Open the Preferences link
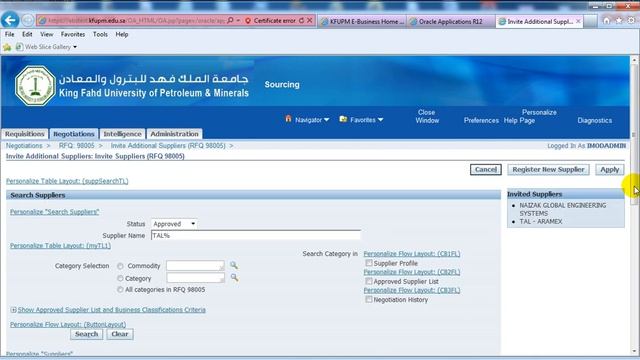Screen dimensions: 640x360 481,120
